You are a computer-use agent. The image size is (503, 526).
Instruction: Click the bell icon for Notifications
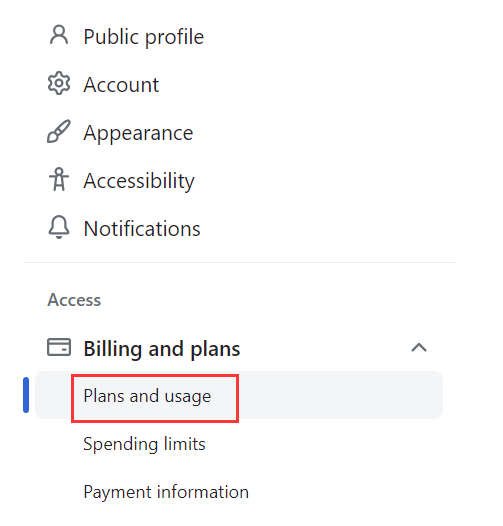tap(59, 227)
